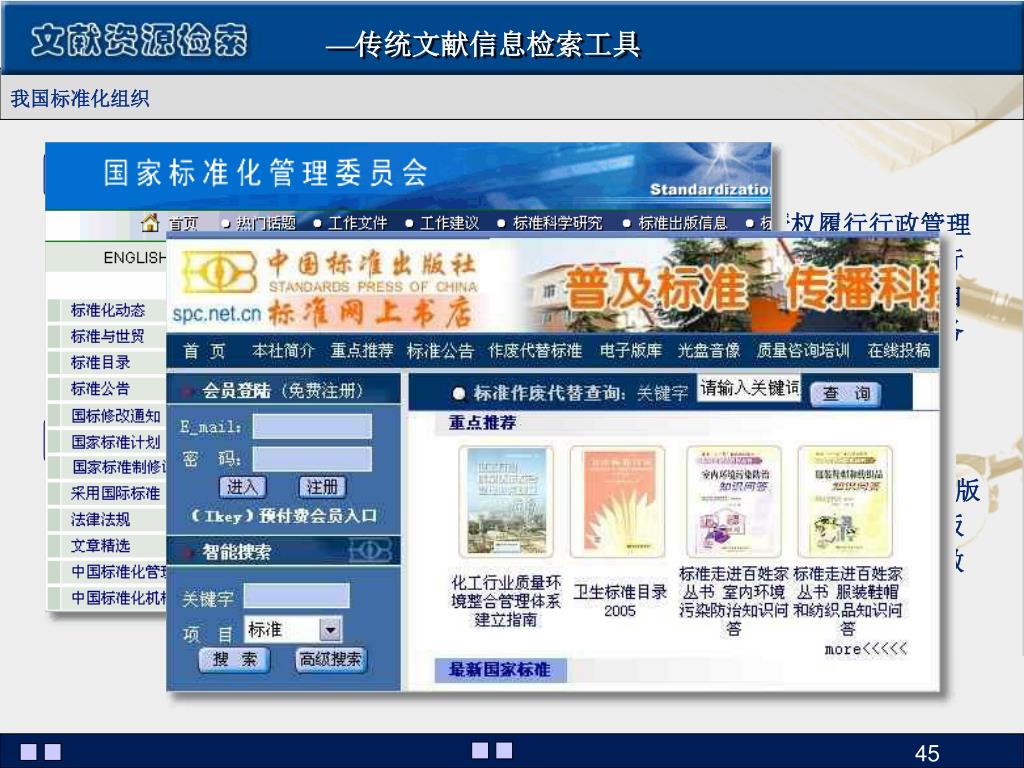Open the 卫生标准目录 2005 title link
This screenshot has height=768, width=1024.
pos(620,601)
